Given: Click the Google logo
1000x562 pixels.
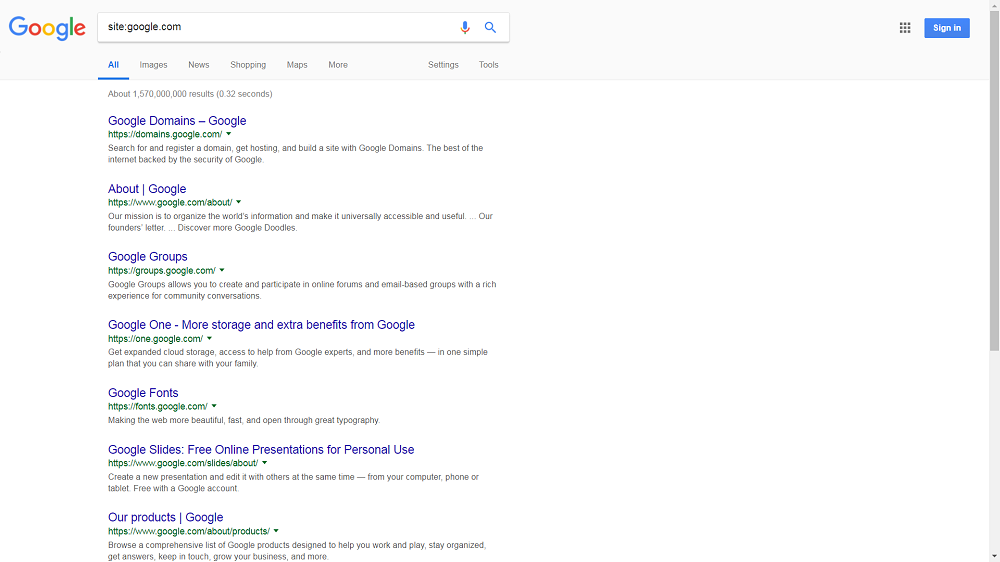Looking at the screenshot, I should click(47, 28).
